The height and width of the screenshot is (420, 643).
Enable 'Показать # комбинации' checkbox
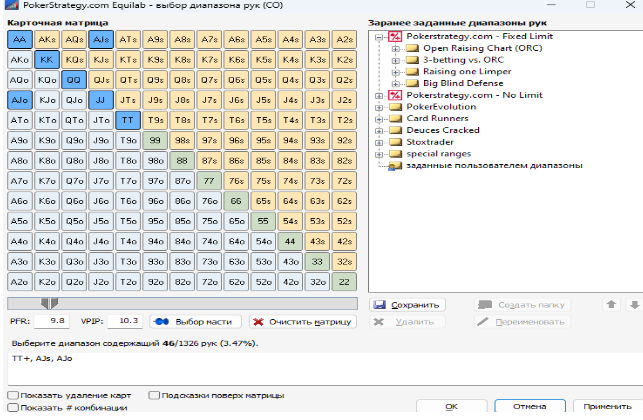point(13,407)
